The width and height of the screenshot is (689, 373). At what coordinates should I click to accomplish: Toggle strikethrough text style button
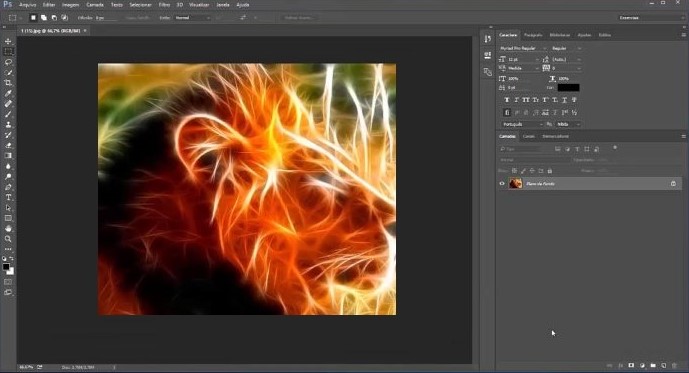pos(574,100)
